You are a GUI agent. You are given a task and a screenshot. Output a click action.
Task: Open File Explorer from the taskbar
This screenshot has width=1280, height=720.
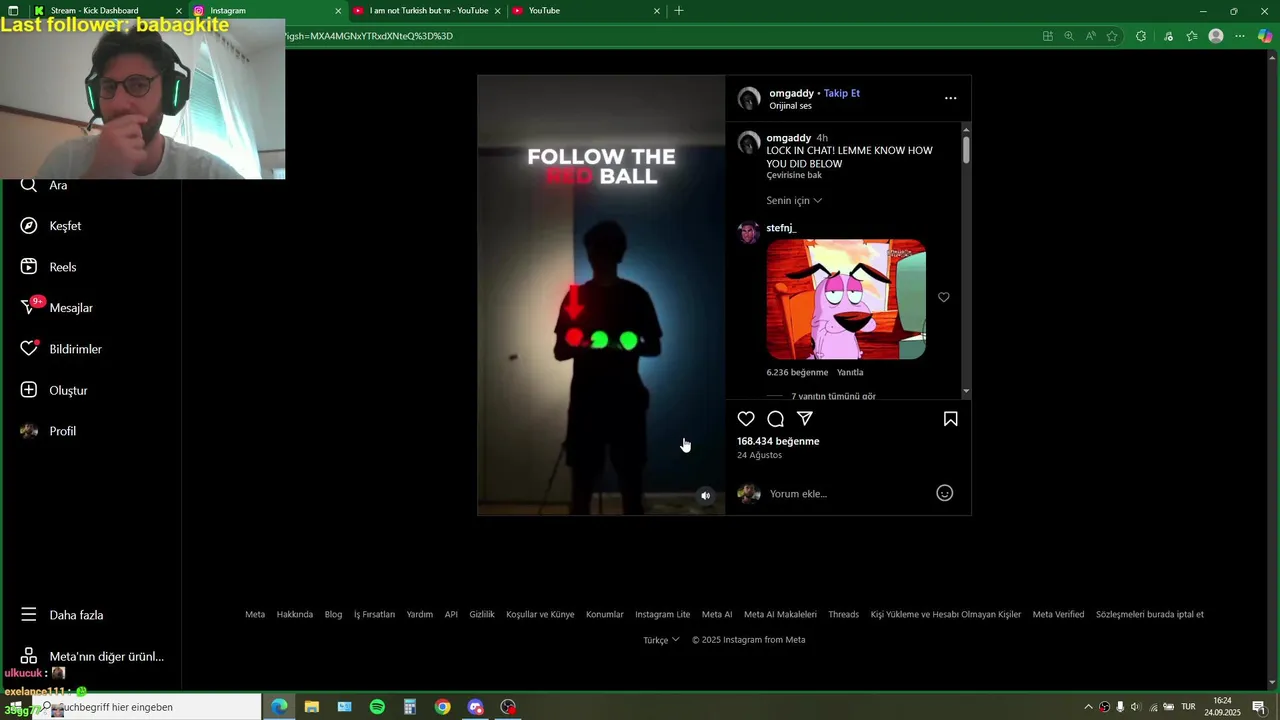coord(312,707)
